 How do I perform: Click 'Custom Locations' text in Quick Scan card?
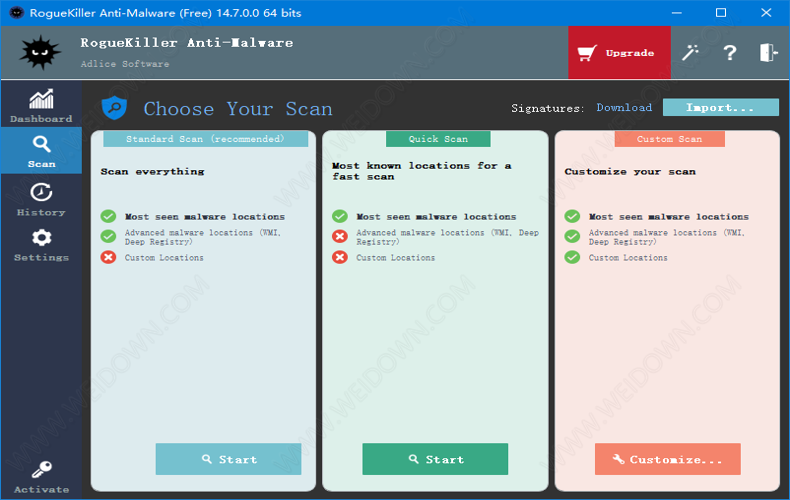[x=396, y=258]
